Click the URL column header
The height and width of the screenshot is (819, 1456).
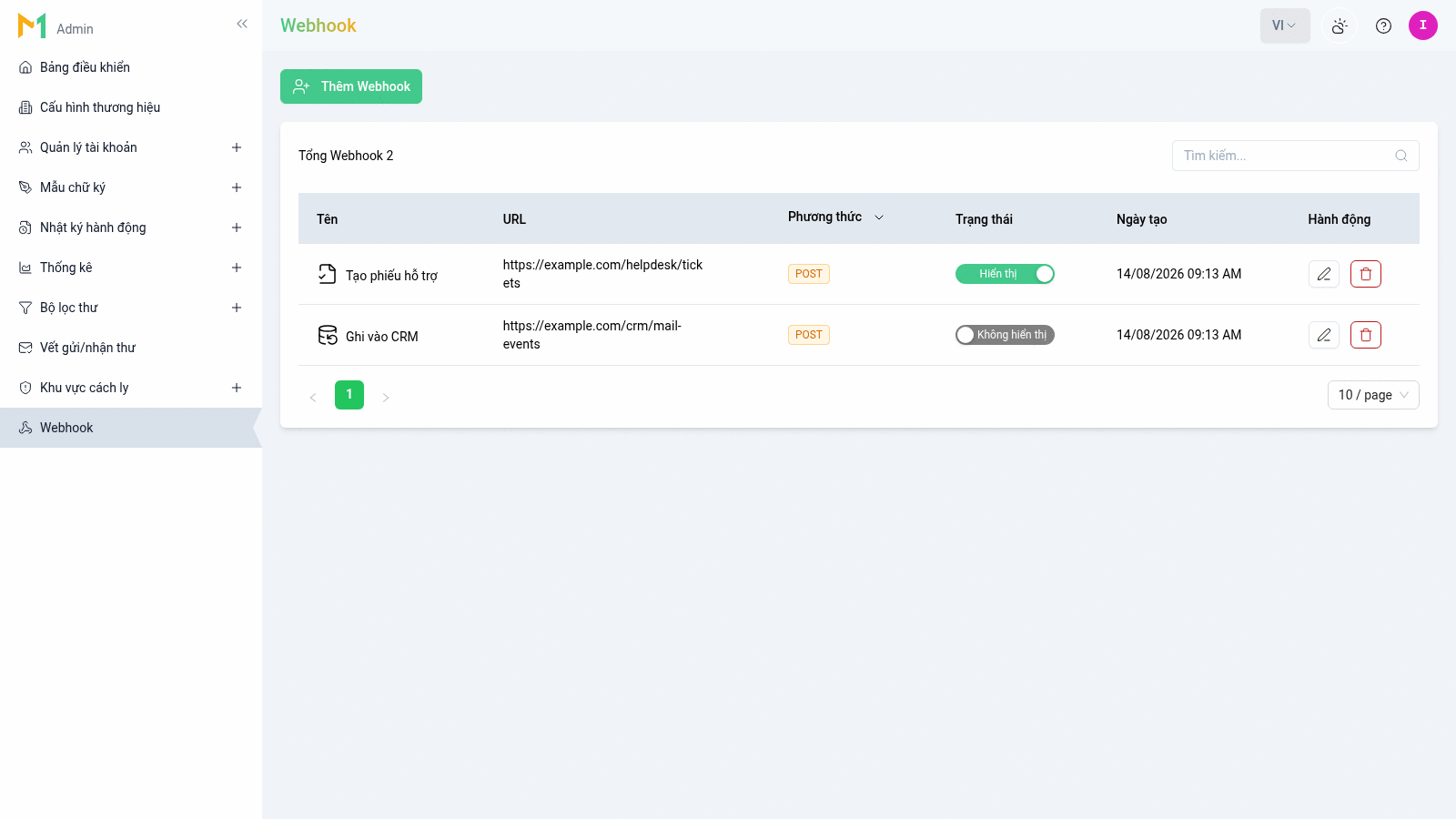tap(514, 219)
